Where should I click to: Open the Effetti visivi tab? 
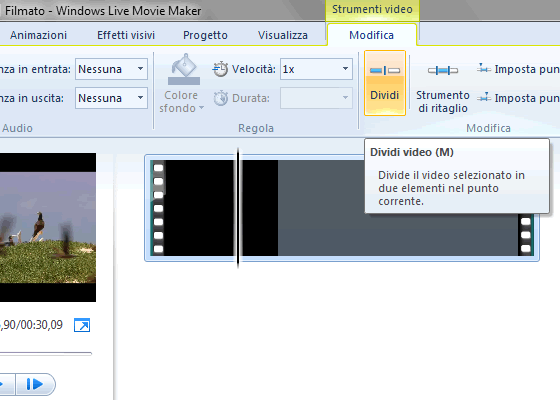(126, 35)
